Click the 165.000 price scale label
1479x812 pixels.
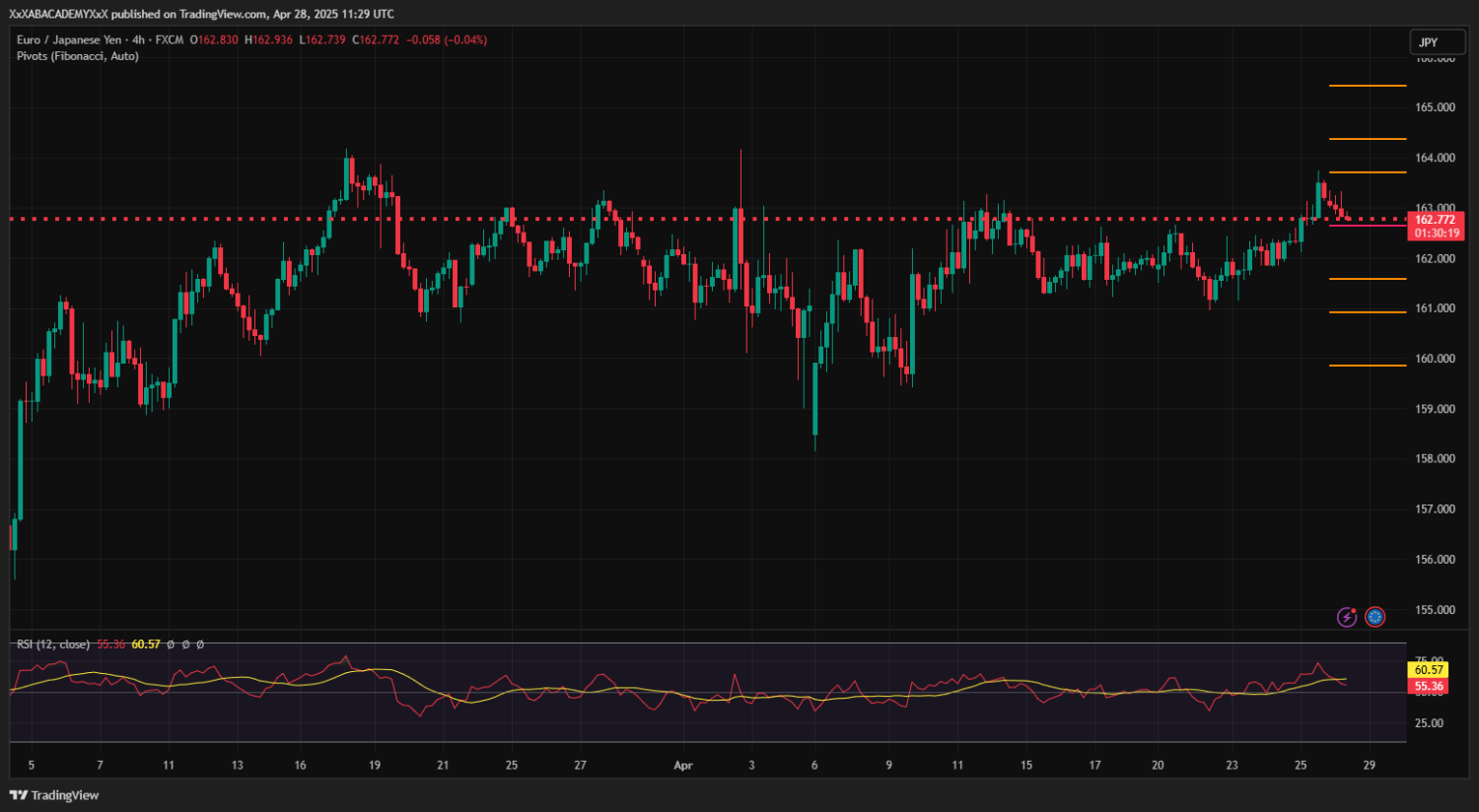[1435, 107]
